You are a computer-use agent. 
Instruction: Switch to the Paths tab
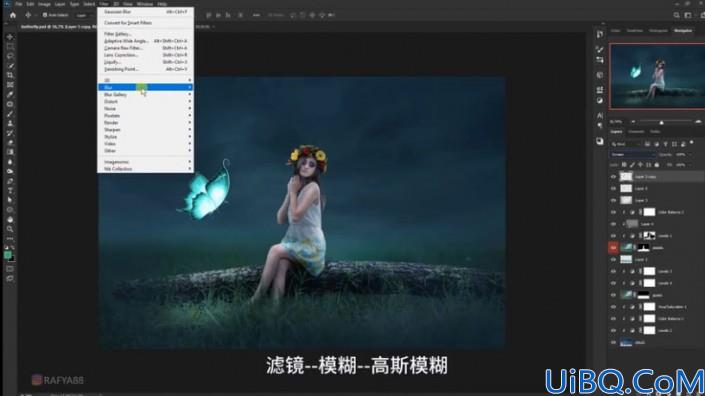[655, 132]
